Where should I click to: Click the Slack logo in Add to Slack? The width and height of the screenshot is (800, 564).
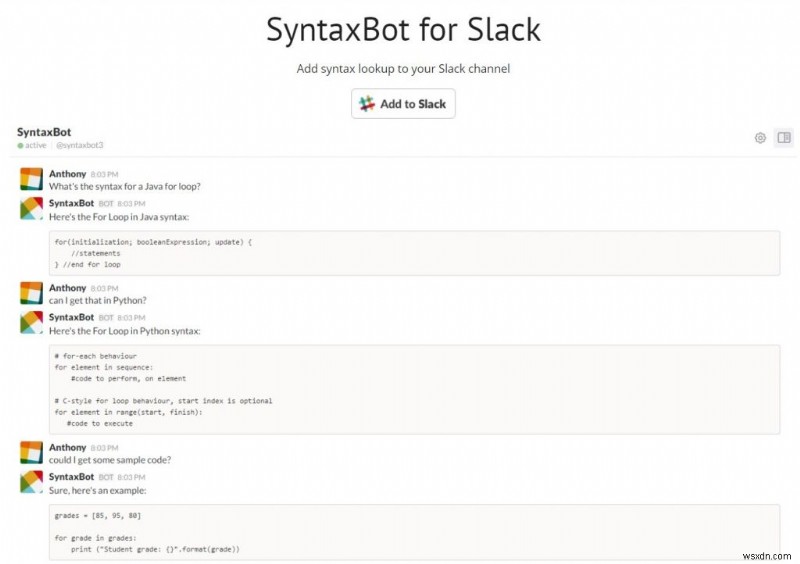pyautogui.click(x=367, y=104)
